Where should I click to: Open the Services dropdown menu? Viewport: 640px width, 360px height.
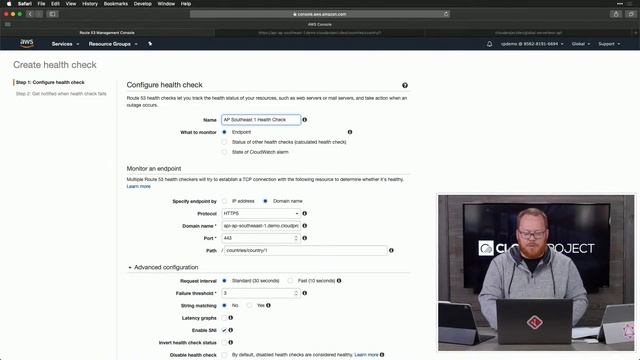65,44
